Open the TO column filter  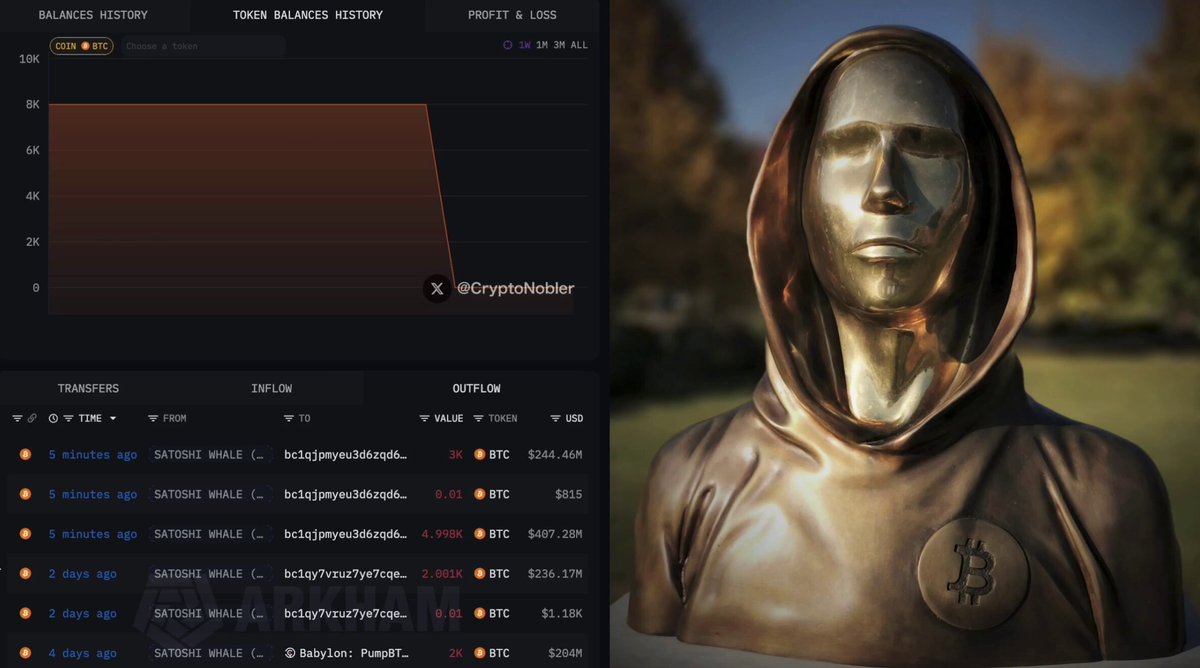point(289,418)
